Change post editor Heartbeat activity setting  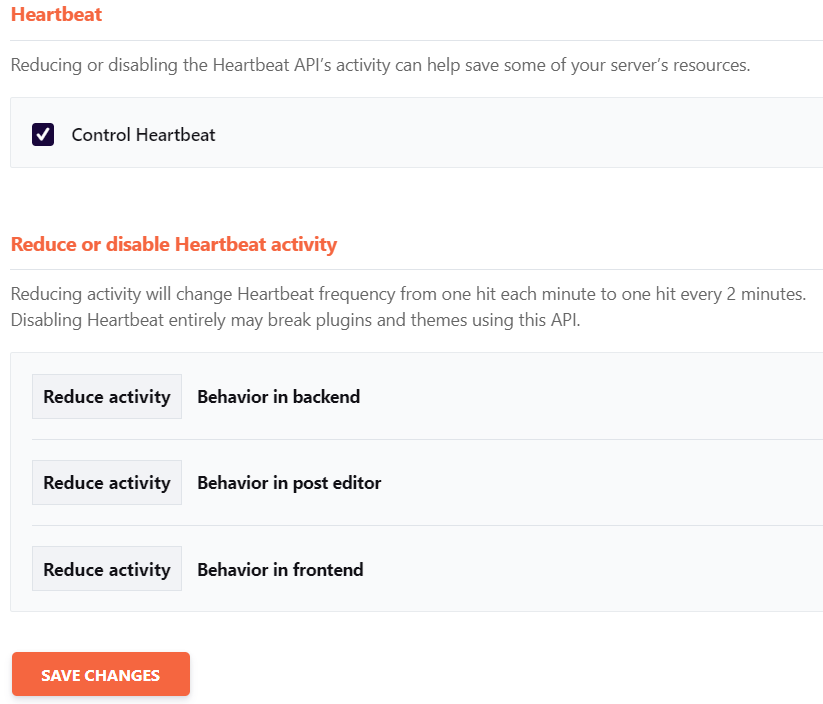click(x=106, y=482)
